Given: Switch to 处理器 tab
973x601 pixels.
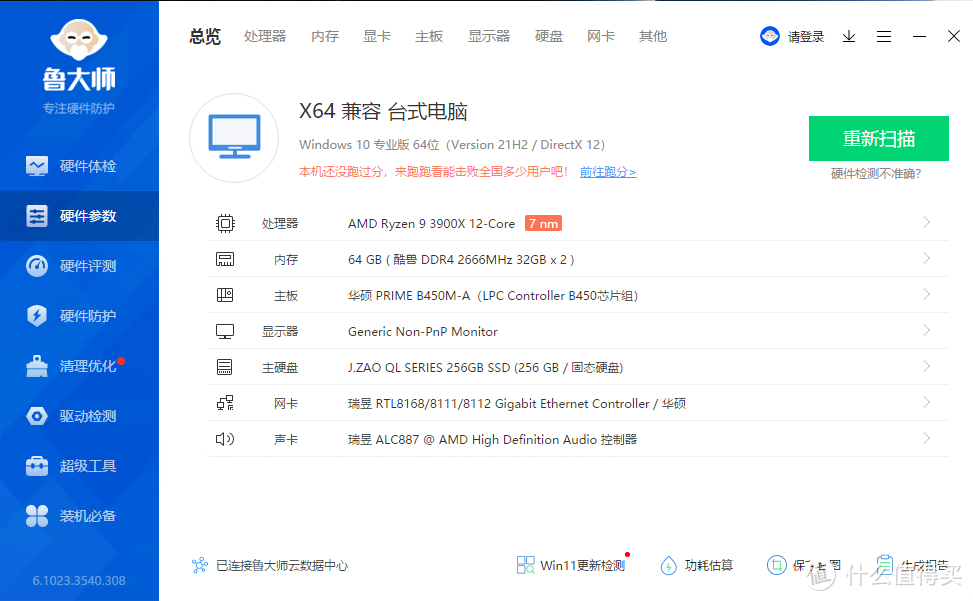Looking at the screenshot, I should (x=265, y=37).
